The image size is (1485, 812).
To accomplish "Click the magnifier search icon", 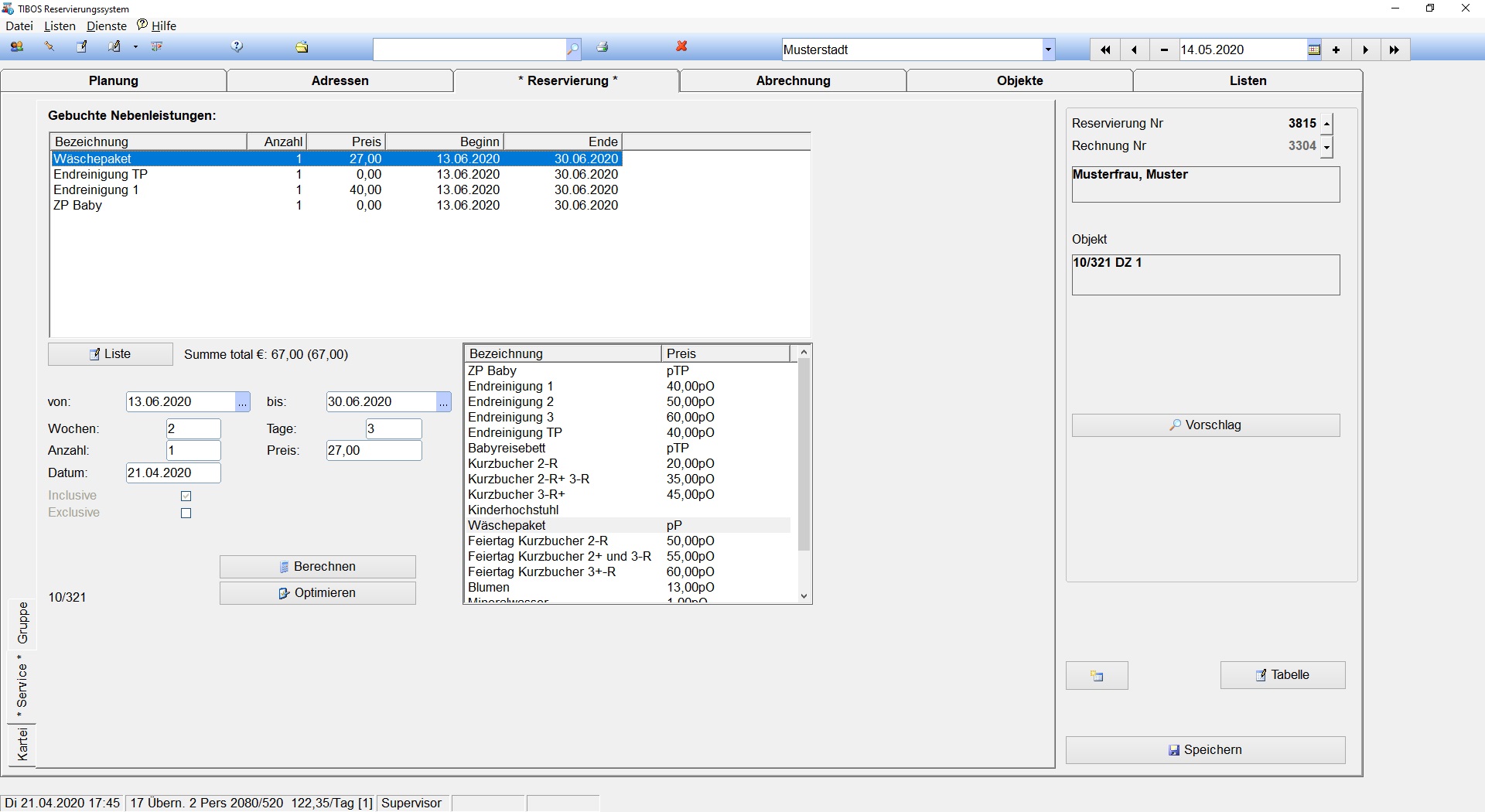I will (x=572, y=49).
